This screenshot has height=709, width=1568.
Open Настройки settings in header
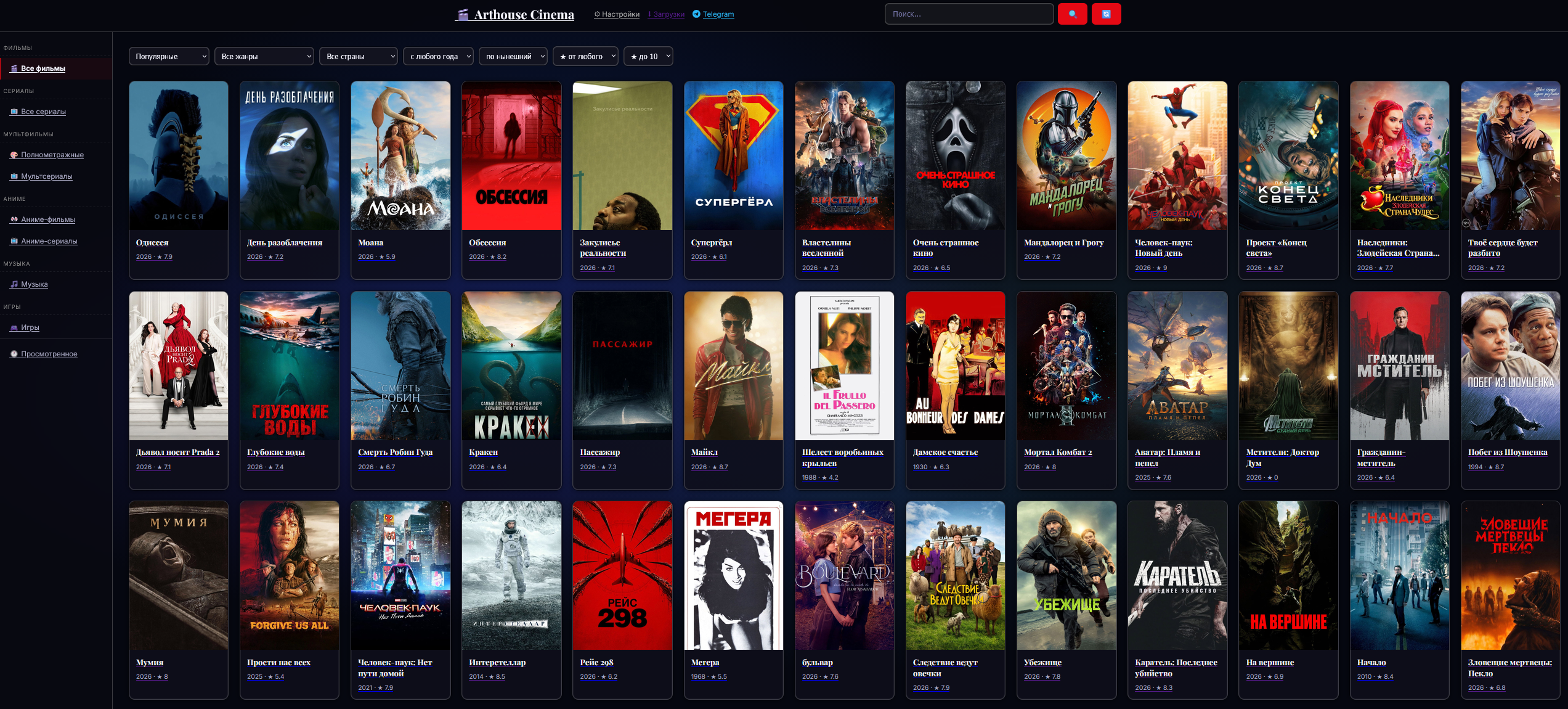[x=617, y=14]
